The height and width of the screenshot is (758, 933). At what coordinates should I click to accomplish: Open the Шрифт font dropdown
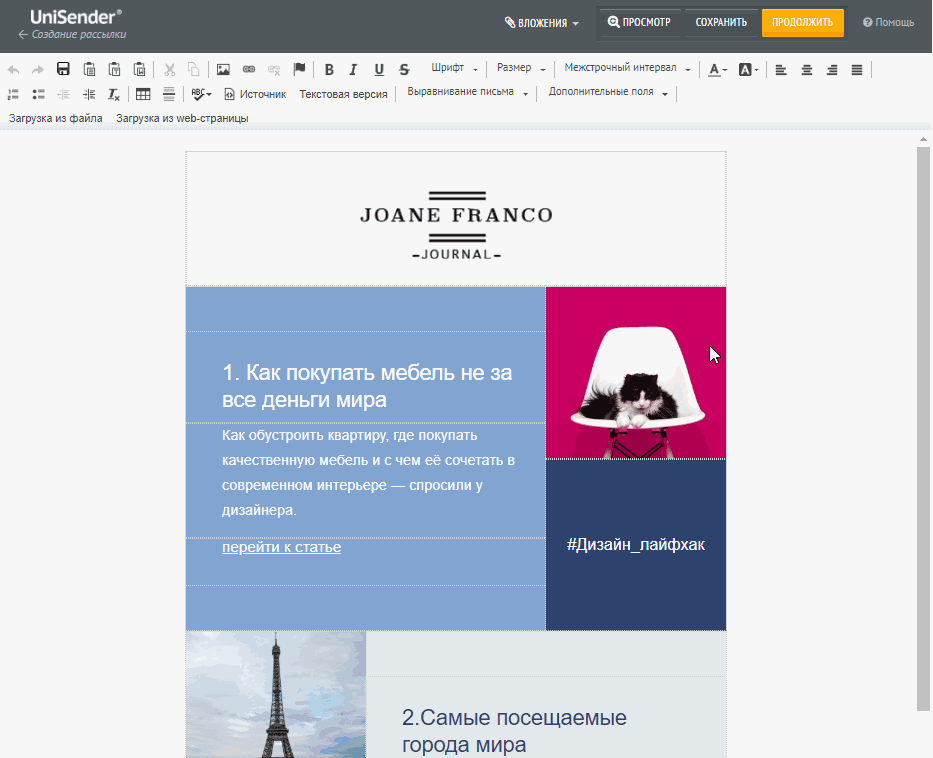click(x=454, y=68)
